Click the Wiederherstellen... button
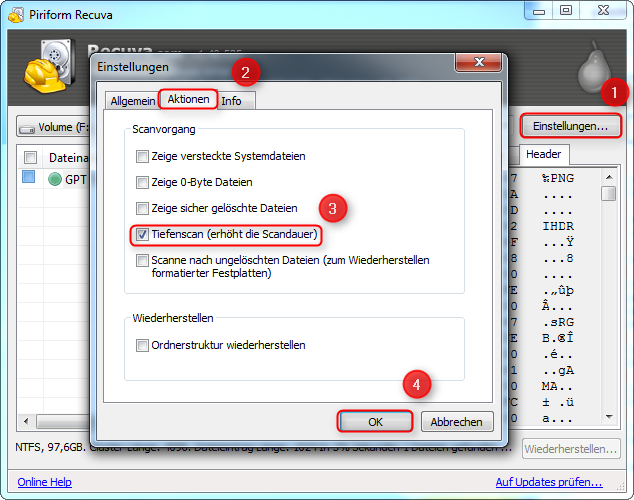This screenshot has height=500, width=634. [571, 449]
